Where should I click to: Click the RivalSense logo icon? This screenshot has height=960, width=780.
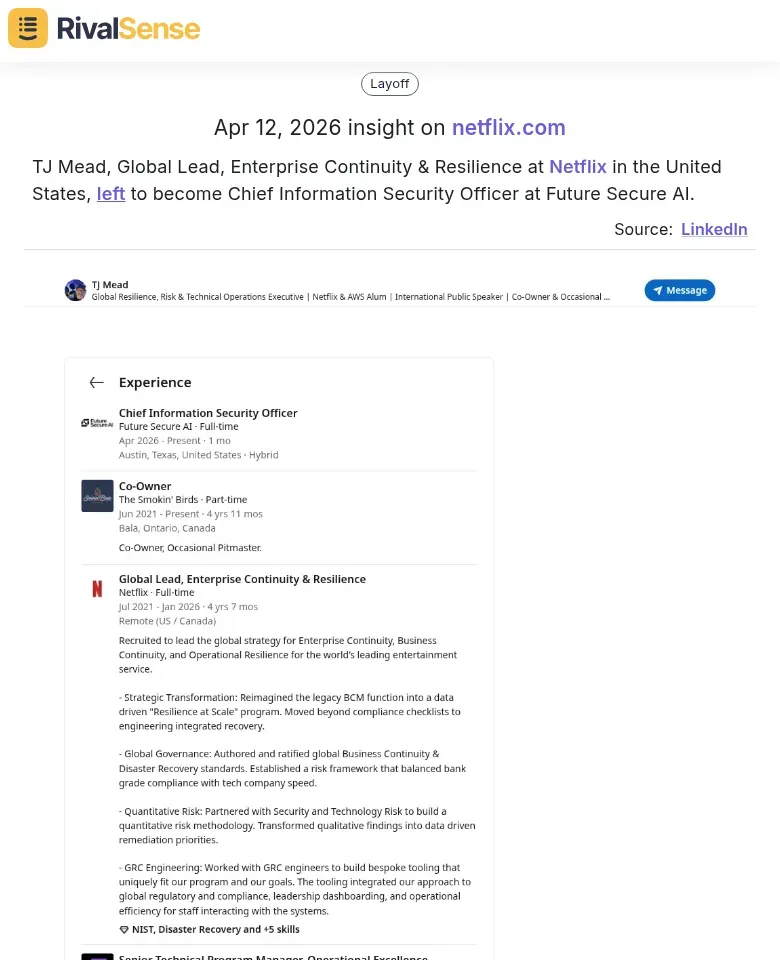[27, 28]
